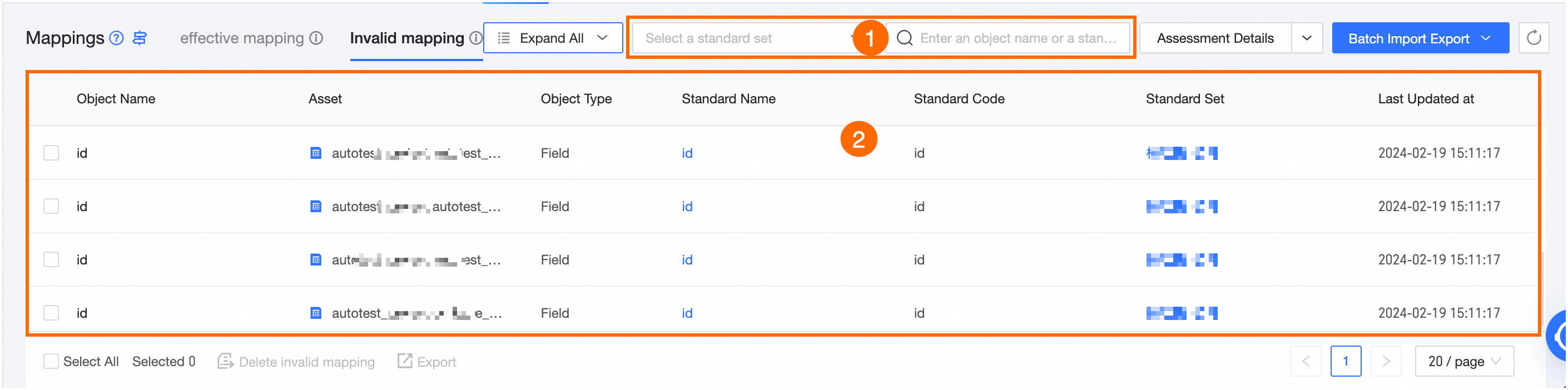Viewport: 1568px width, 390px height.
Task: Select the Invalid mapping tab
Action: (x=406, y=38)
